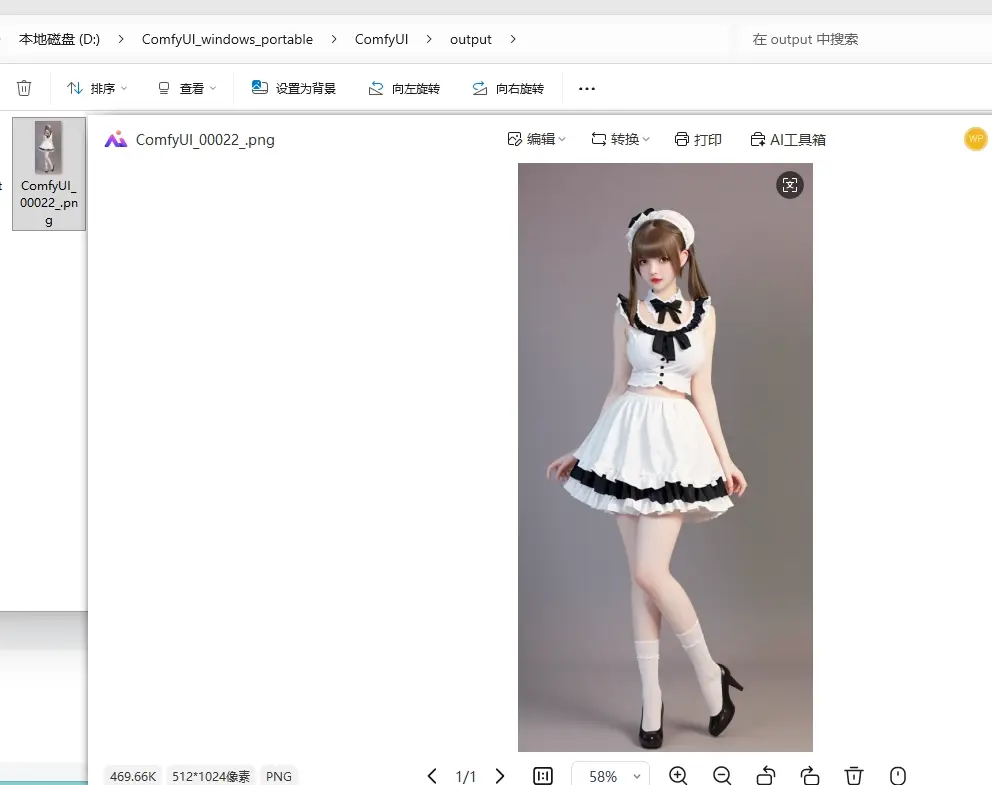The width and height of the screenshot is (992, 785).
Task: Click the 打印 print icon
Action: coord(699,139)
